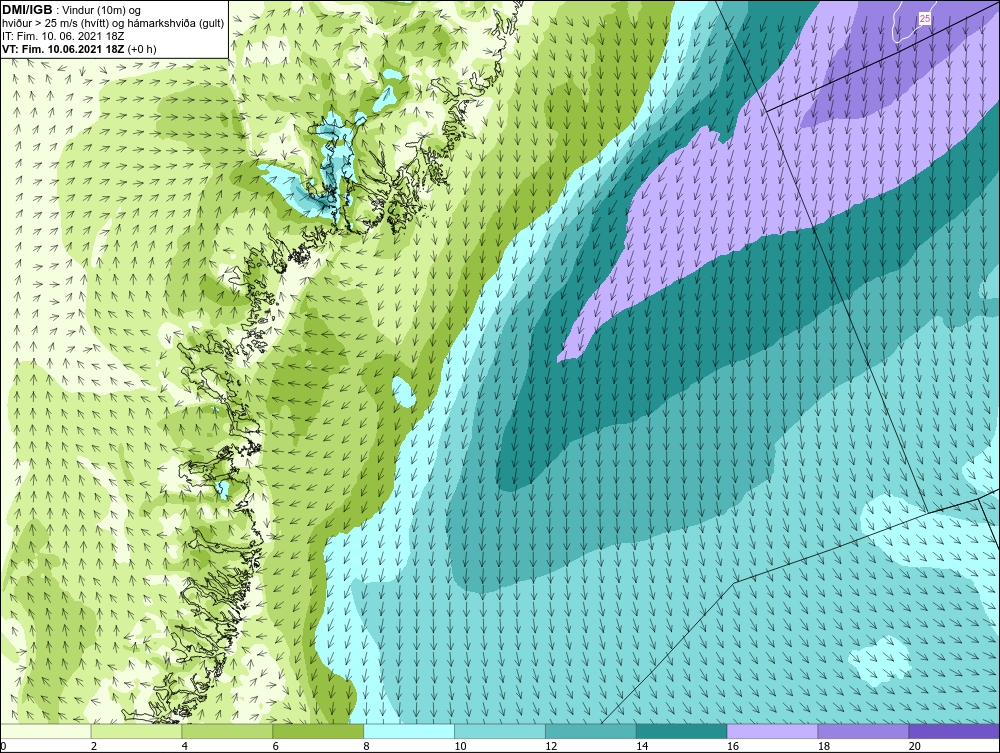Click the legend value "2"
This screenshot has width=1000, height=753.
click(94, 746)
